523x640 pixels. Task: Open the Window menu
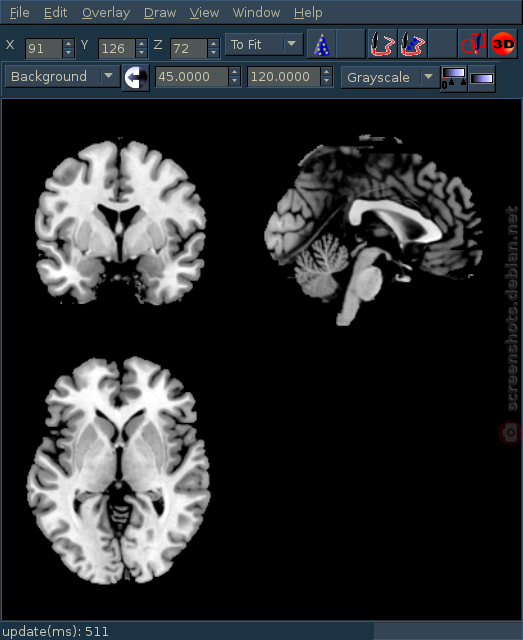coord(256,13)
